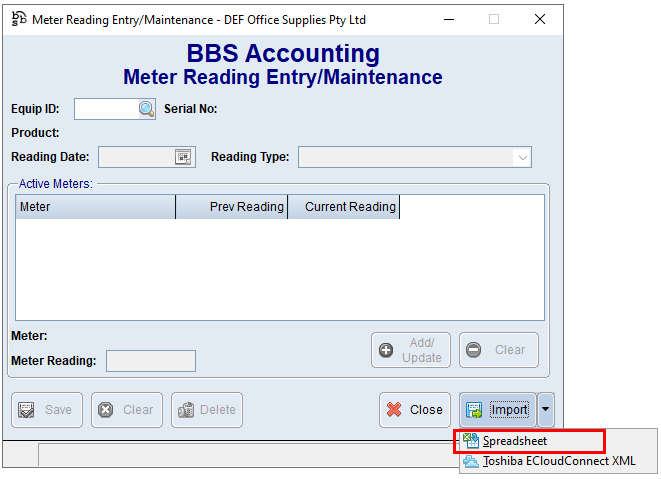Click Clear button next to Save
The width and height of the screenshot is (661, 479).
coord(126,409)
